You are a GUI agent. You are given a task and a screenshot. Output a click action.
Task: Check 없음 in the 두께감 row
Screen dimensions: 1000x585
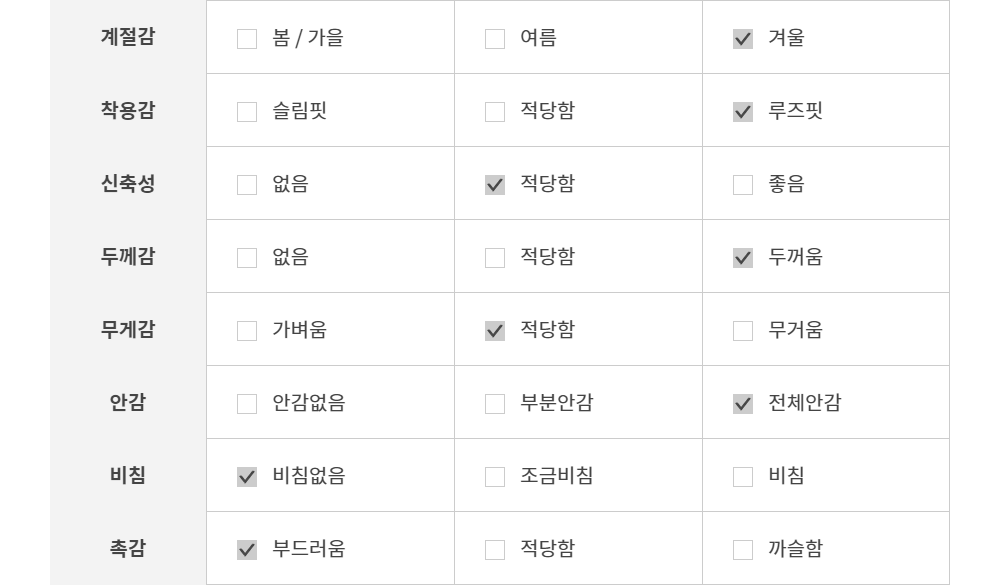(247, 258)
